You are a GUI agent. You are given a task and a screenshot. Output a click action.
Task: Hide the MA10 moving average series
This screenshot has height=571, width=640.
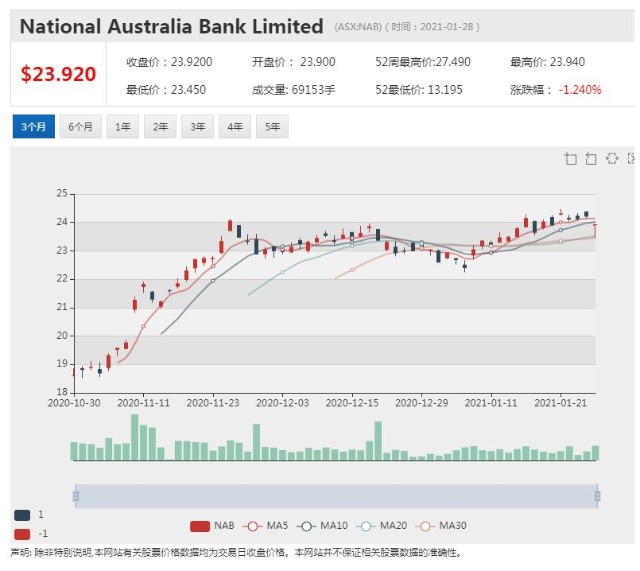coord(322,526)
